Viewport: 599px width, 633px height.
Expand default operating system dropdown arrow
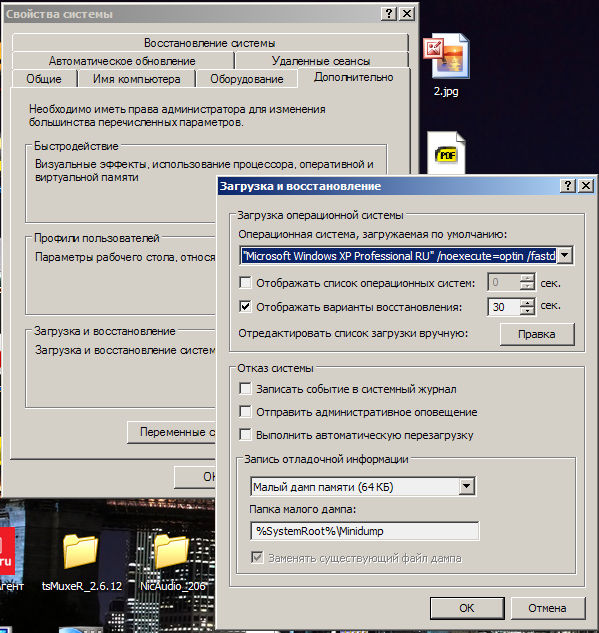point(565,256)
